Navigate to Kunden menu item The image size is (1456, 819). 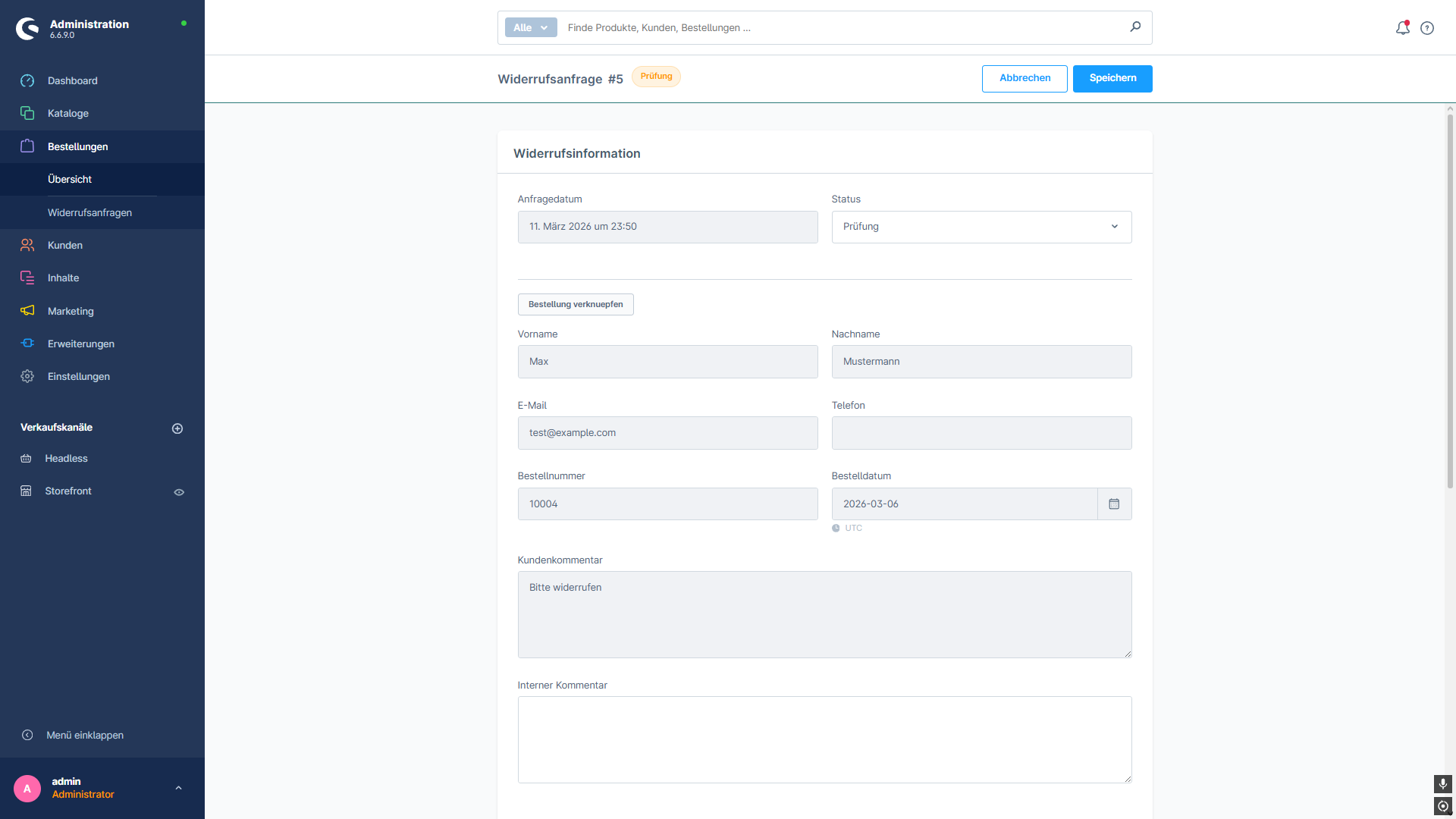pyautogui.click(x=65, y=245)
